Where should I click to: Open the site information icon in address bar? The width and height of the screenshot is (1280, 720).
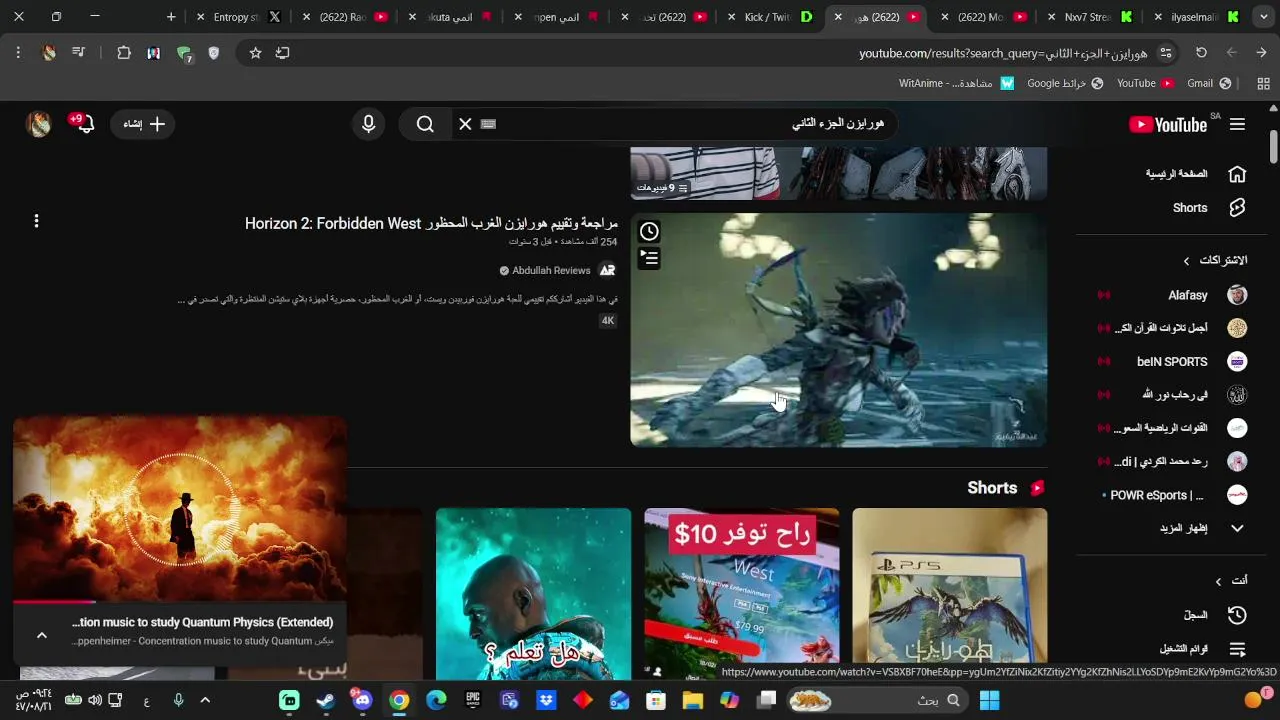click(x=1165, y=53)
